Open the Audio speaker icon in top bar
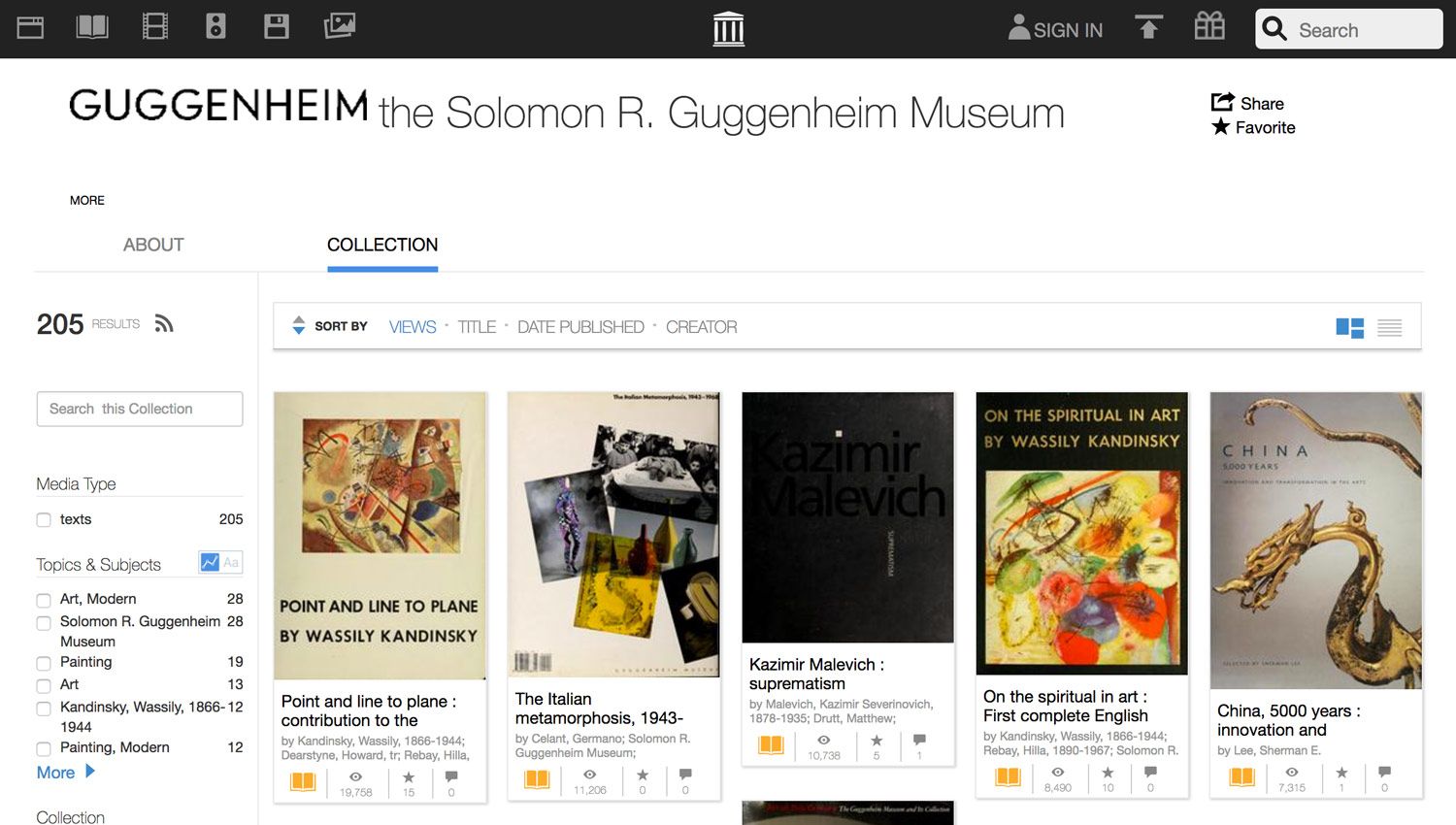 tap(215, 26)
